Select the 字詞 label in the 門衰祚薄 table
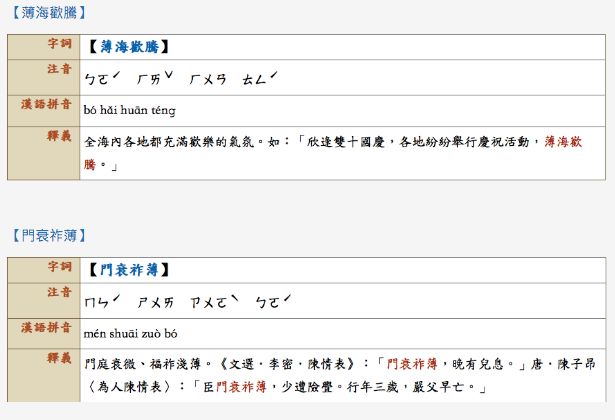This screenshot has height=420, width=615. [60, 268]
